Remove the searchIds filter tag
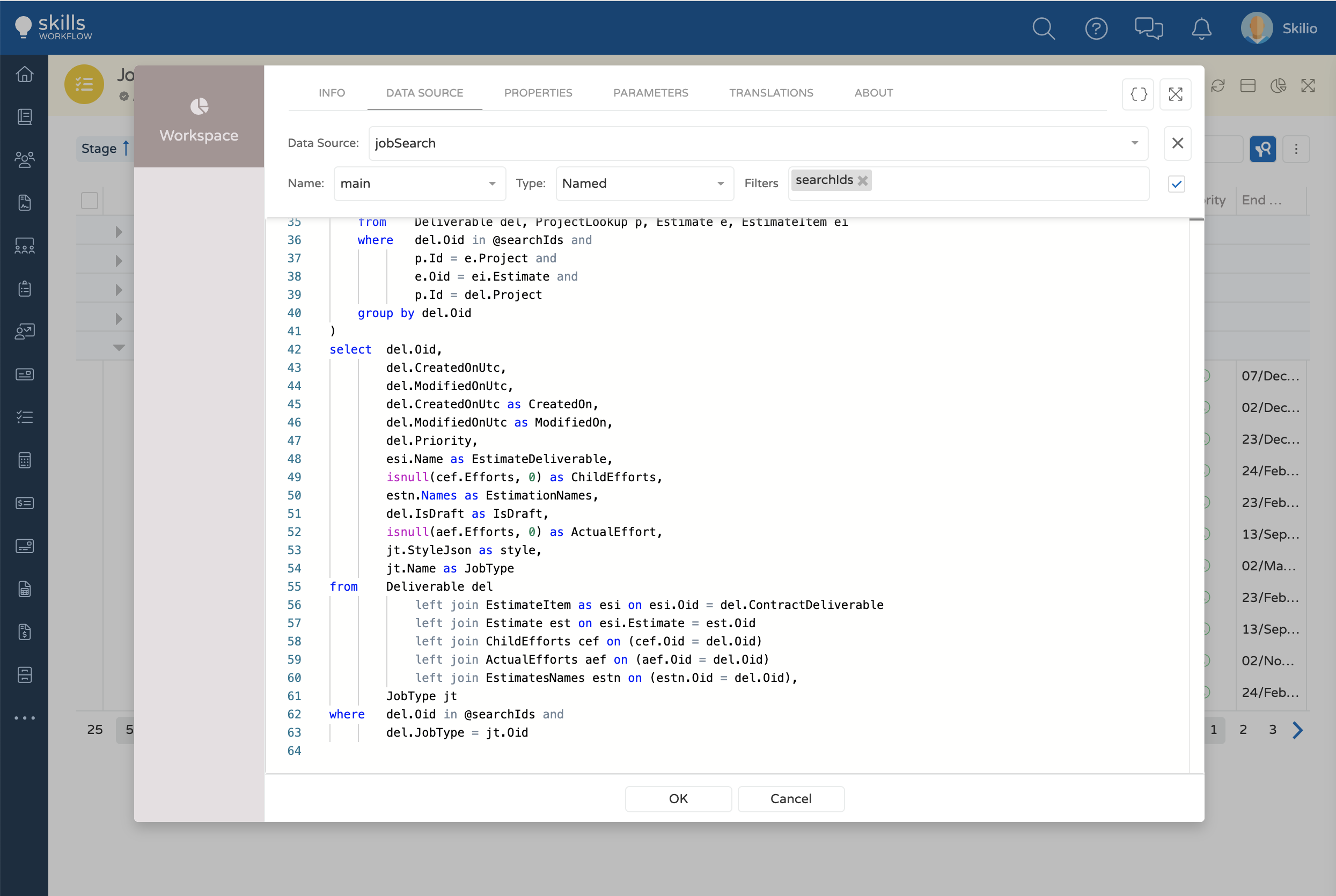The image size is (1336, 896). 862,181
